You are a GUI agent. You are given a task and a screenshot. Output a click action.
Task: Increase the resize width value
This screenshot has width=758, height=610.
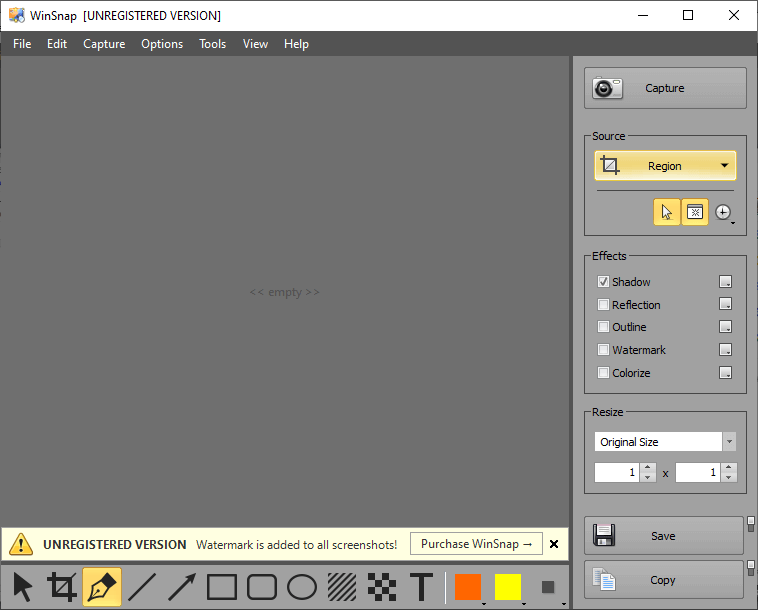(648, 467)
